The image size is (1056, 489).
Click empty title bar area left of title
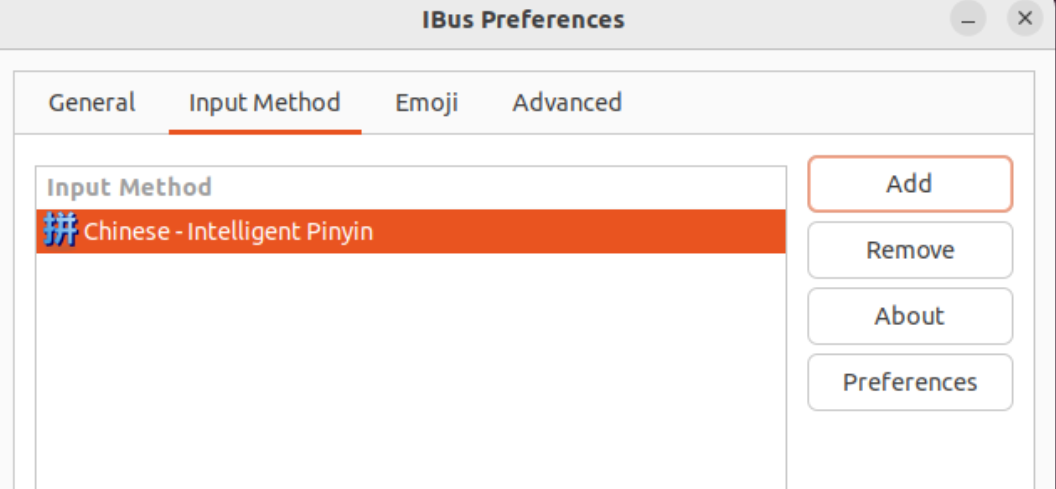[200, 20]
